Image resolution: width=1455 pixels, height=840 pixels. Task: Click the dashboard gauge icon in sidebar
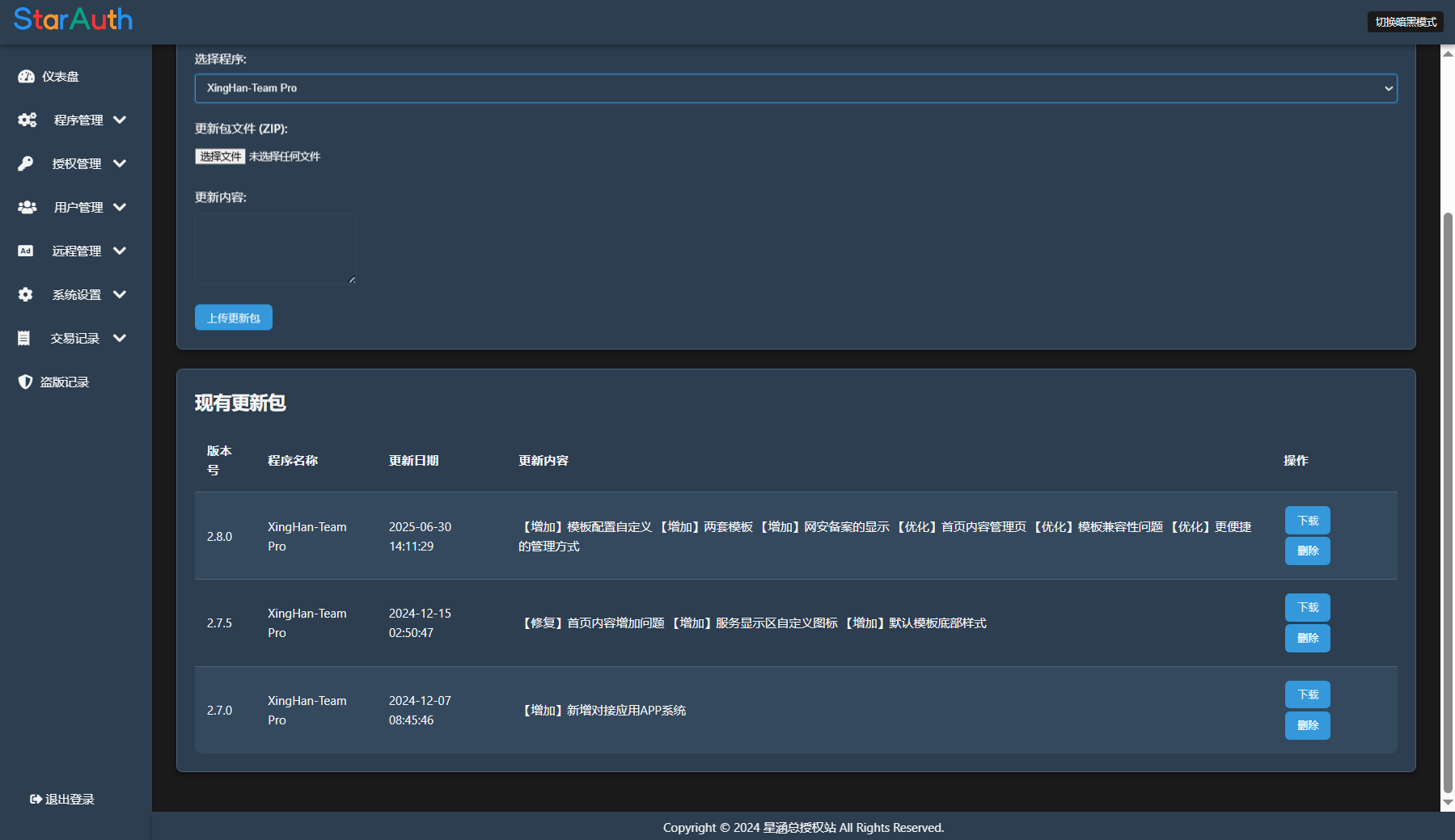click(x=26, y=77)
